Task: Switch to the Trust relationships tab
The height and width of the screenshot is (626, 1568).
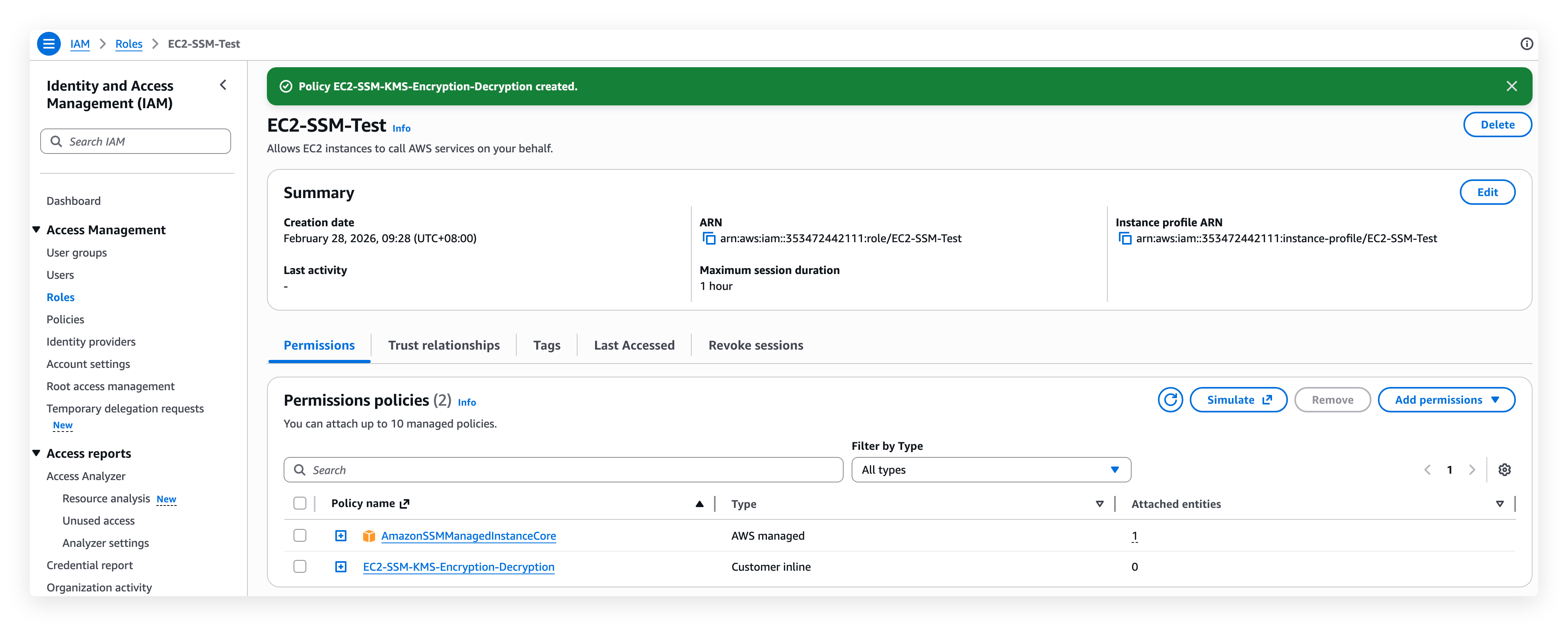Action: click(x=444, y=345)
